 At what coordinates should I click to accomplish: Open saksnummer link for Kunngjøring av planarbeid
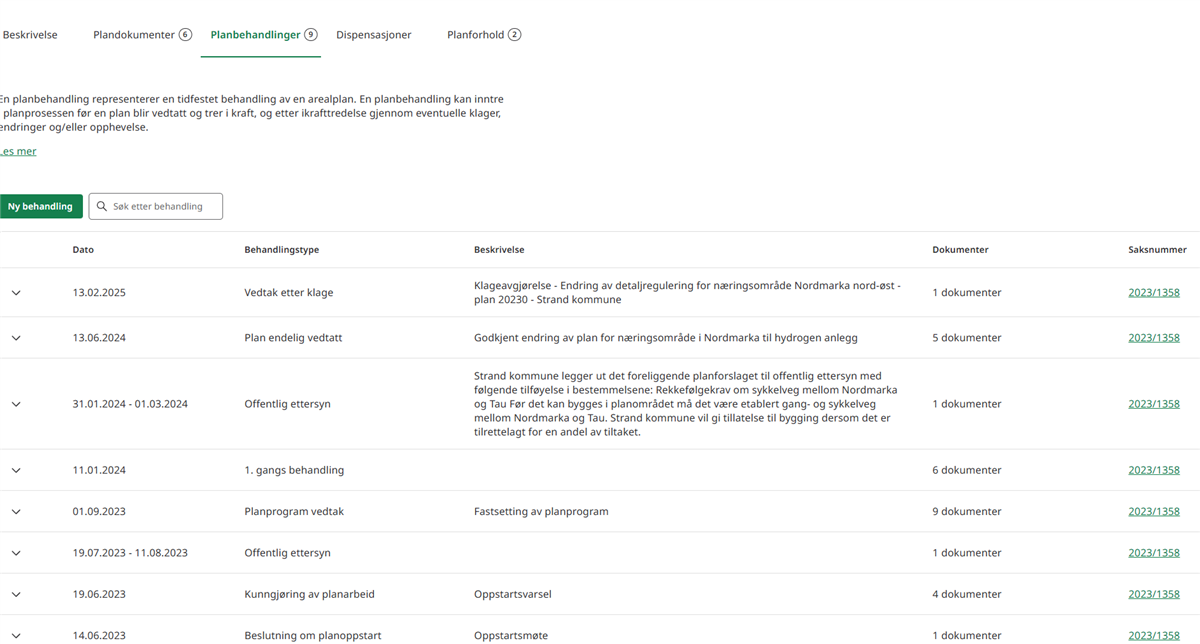[1154, 594]
